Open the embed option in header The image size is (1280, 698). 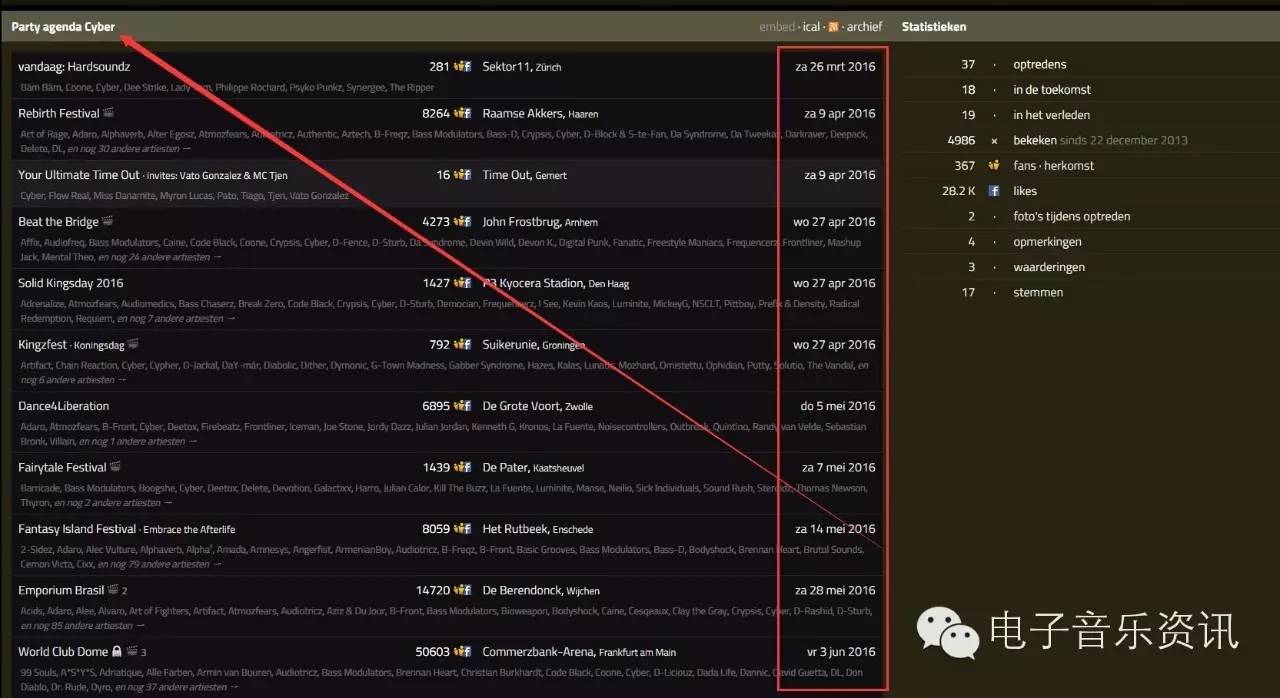click(x=777, y=27)
